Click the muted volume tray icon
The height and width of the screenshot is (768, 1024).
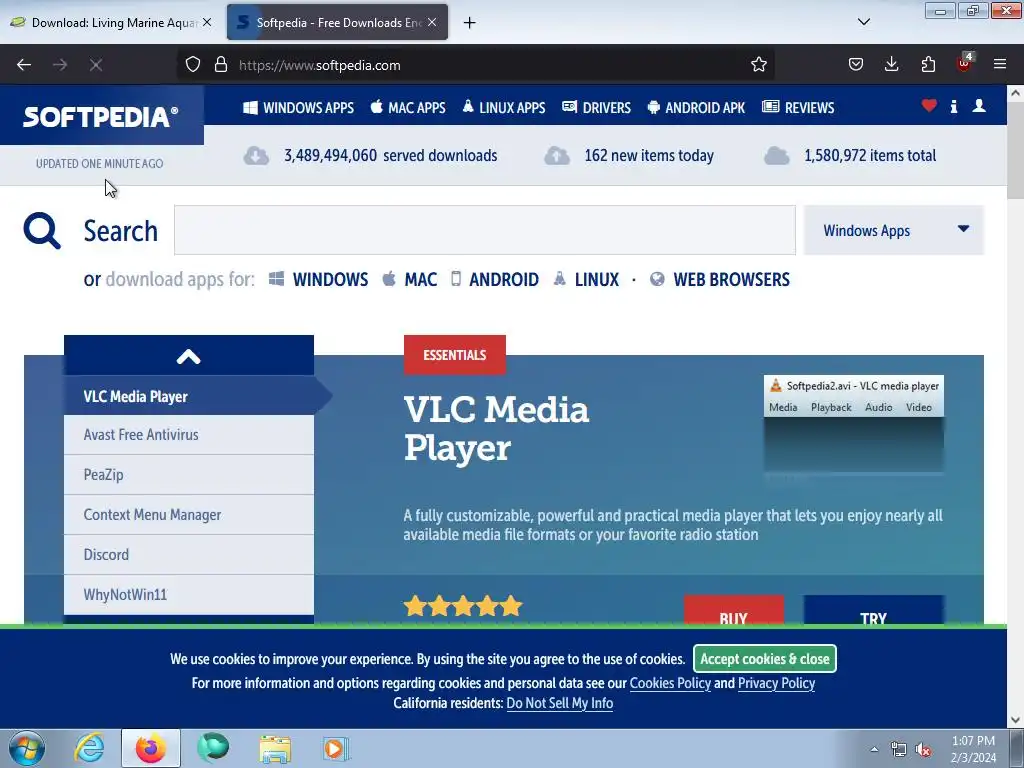coord(923,749)
